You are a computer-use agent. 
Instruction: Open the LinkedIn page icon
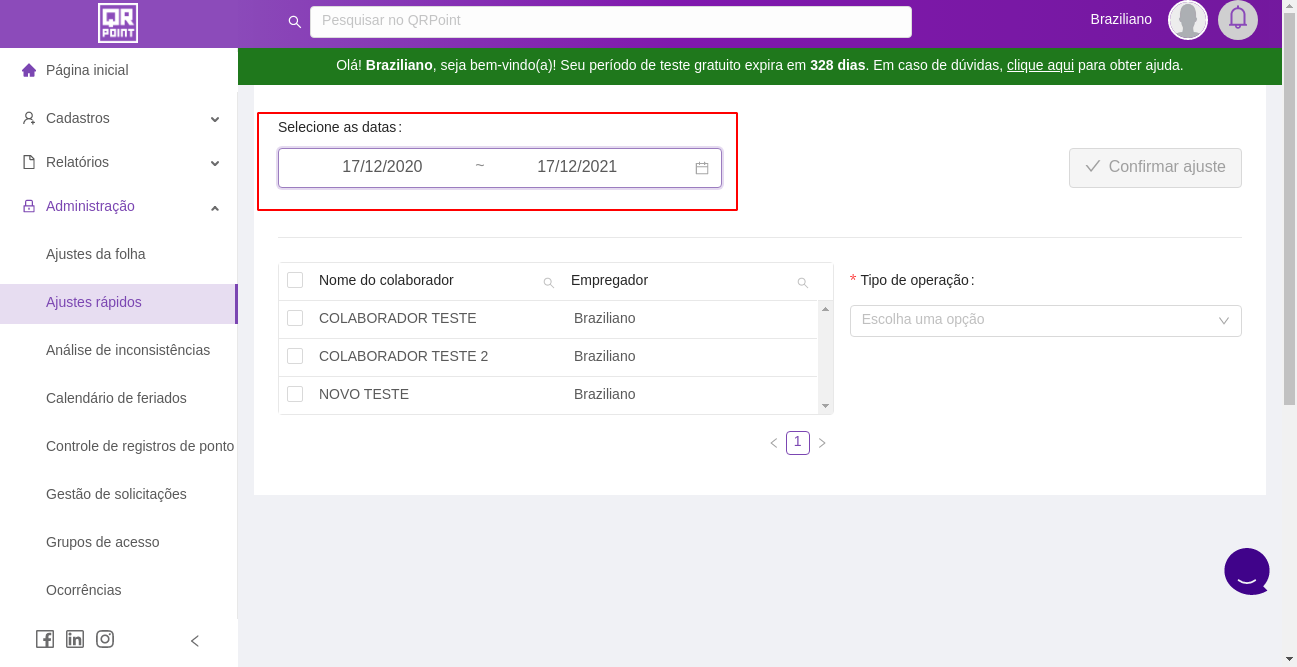point(75,639)
